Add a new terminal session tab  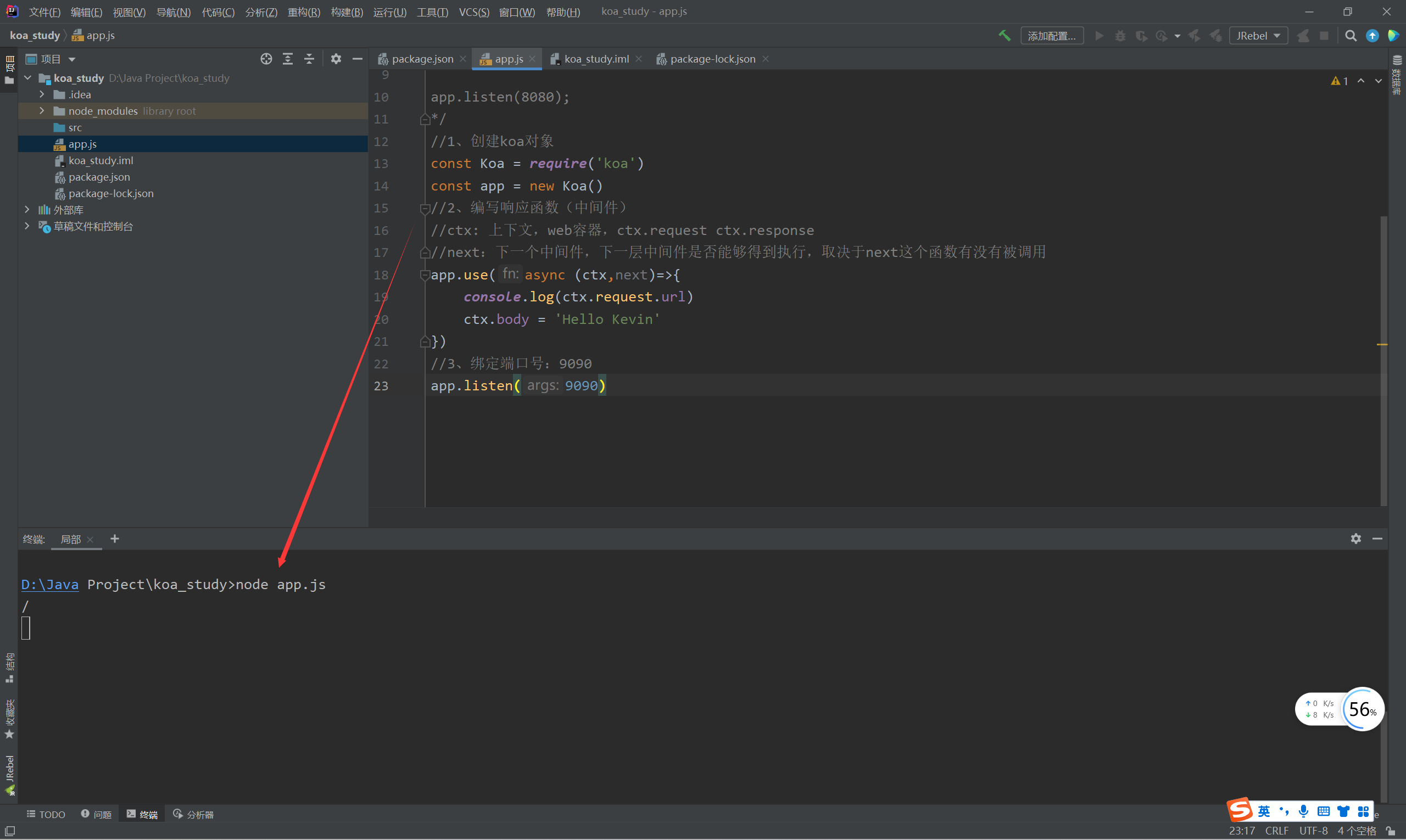tap(114, 538)
